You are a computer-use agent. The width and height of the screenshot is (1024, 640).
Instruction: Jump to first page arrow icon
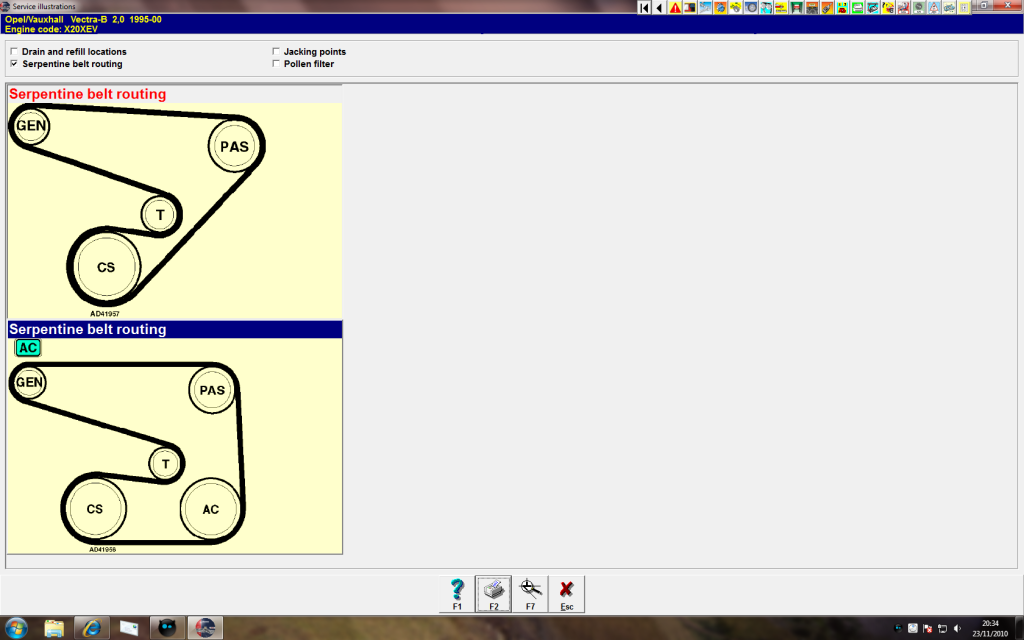tap(645, 8)
